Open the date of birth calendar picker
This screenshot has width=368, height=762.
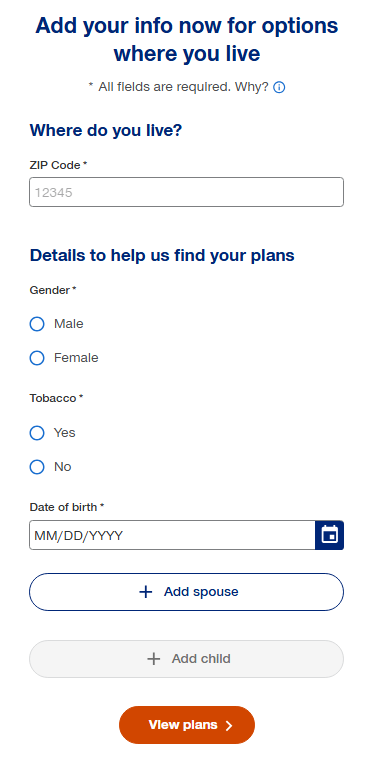(x=330, y=535)
